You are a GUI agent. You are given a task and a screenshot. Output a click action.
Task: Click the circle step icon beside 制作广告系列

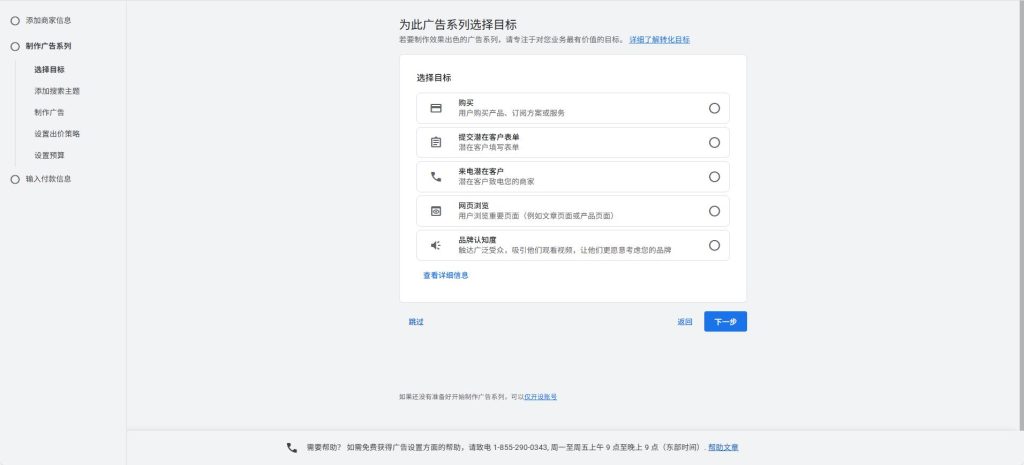(15, 46)
